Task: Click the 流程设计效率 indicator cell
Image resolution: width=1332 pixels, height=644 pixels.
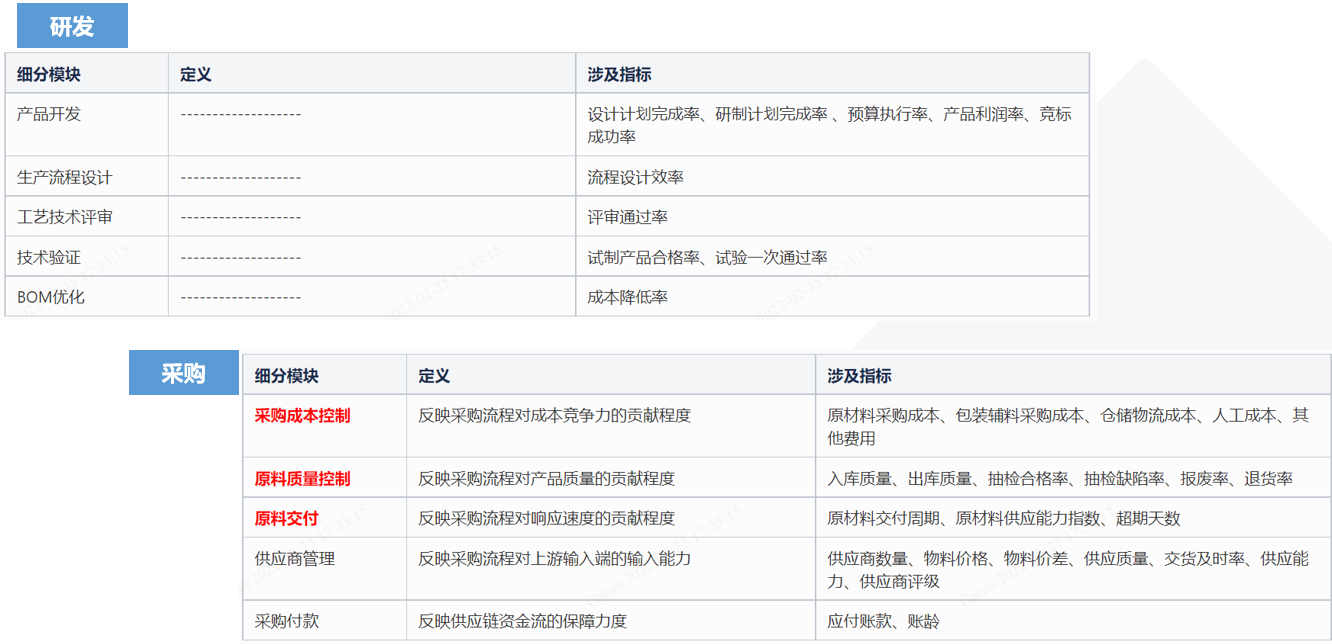Action: coord(635,177)
